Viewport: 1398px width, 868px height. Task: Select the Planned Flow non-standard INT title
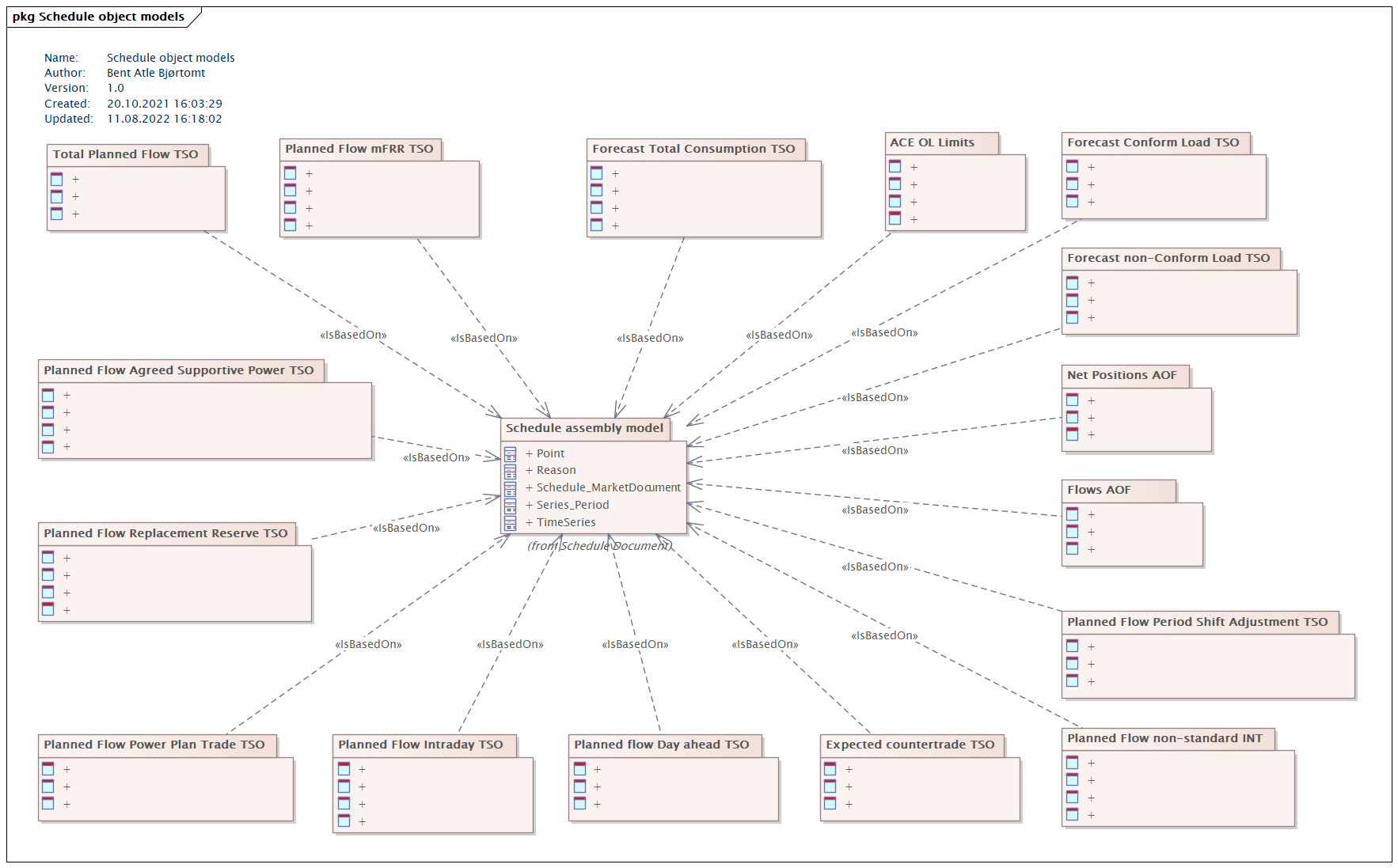point(1164,738)
